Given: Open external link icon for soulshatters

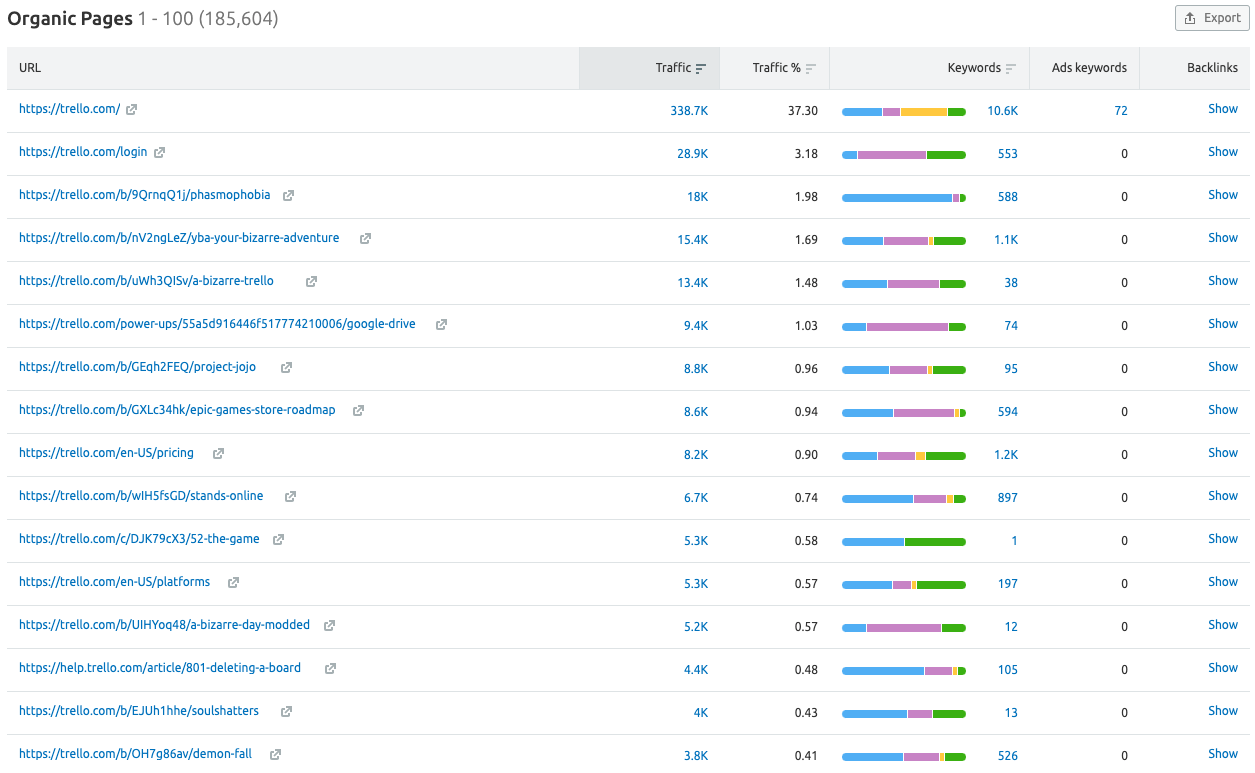Looking at the screenshot, I should click(286, 711).
